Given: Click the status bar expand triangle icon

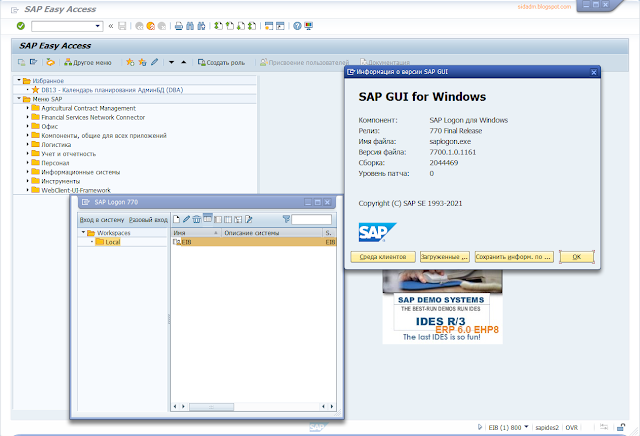Looking at the screenshot, I should 480,427.
